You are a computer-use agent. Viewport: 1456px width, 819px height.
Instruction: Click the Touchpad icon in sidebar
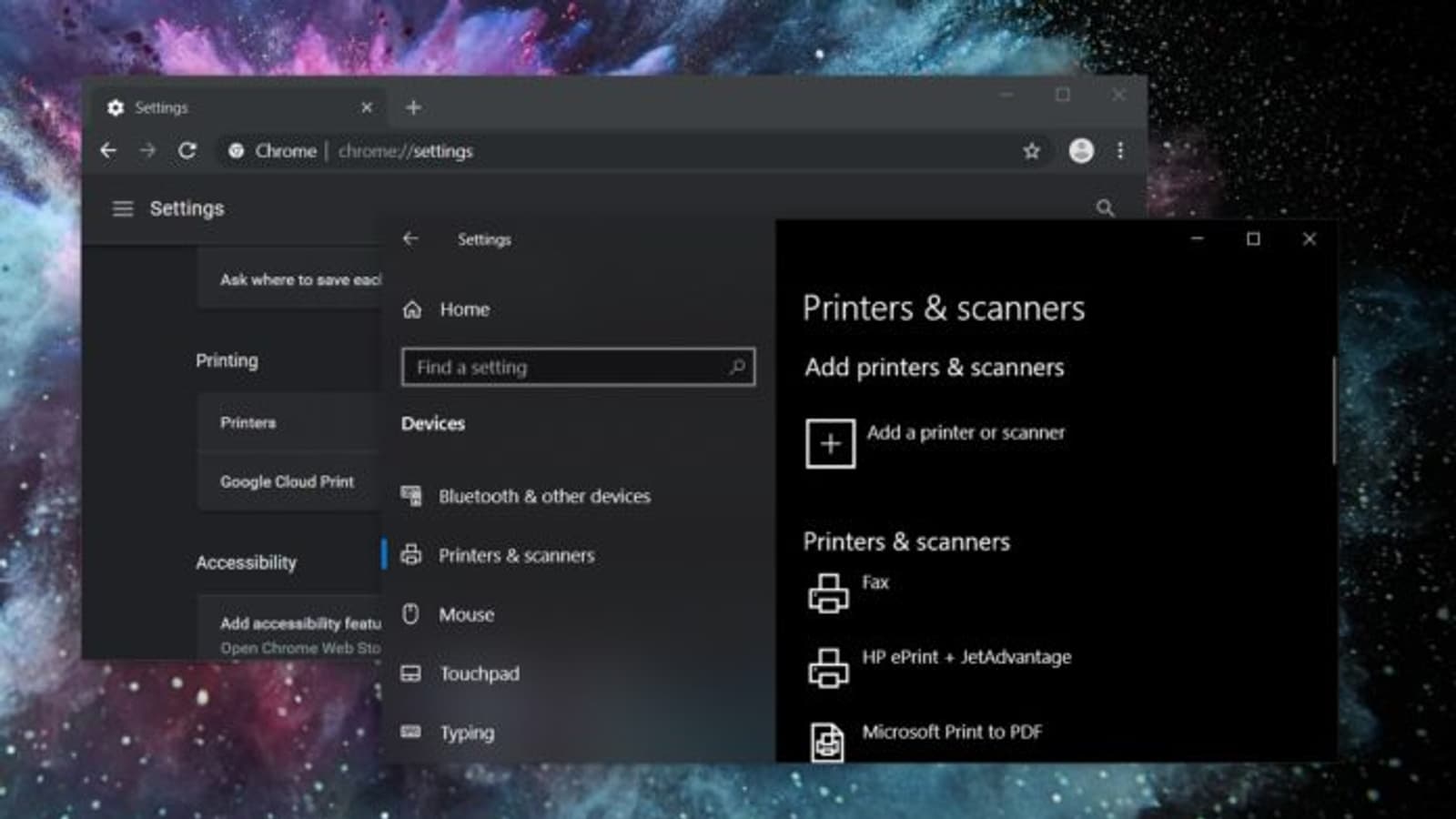[x=411, y=673]
